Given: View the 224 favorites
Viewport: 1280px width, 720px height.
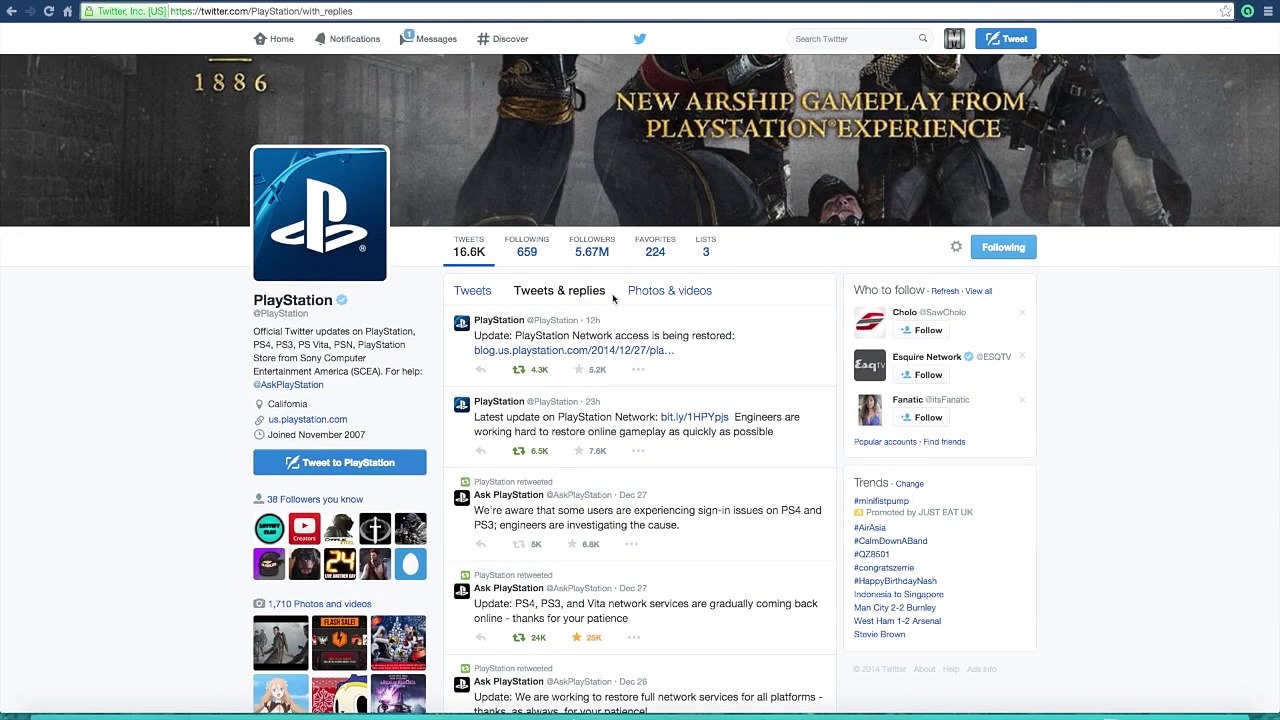Looking at the screenshot, I should pos(655,247).
